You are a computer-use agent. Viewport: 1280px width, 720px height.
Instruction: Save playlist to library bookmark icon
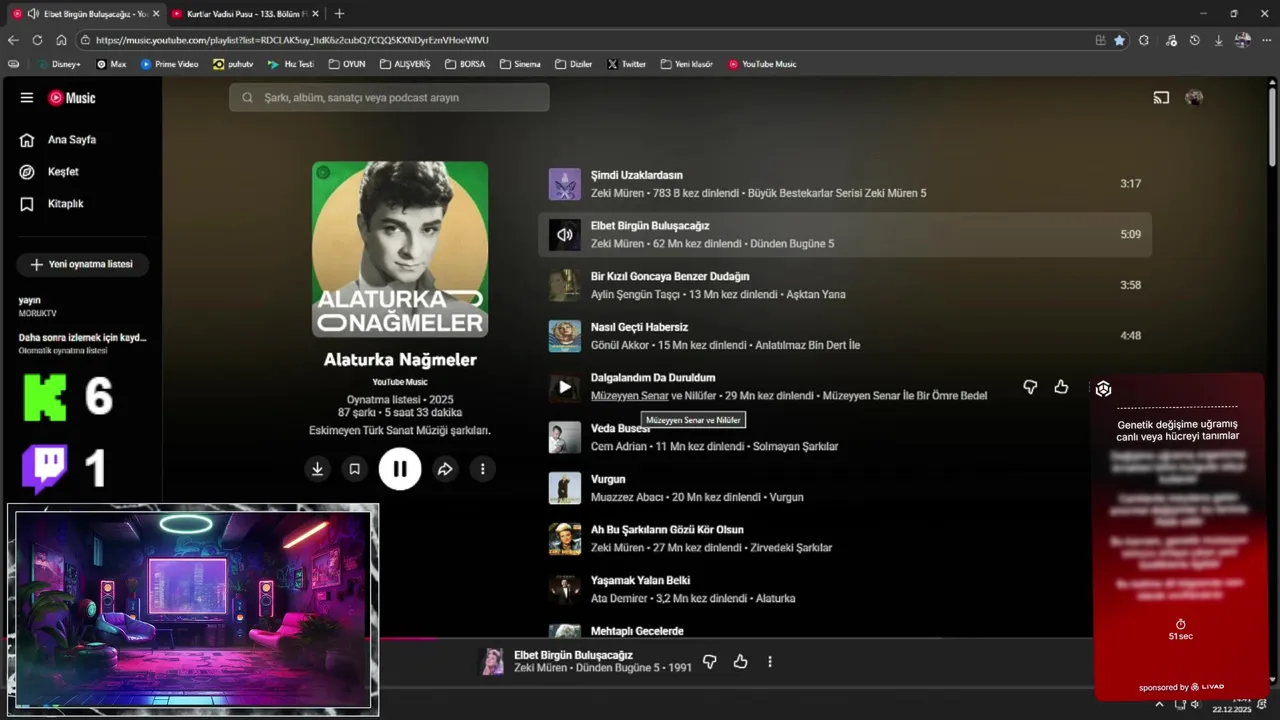(354, 469)
